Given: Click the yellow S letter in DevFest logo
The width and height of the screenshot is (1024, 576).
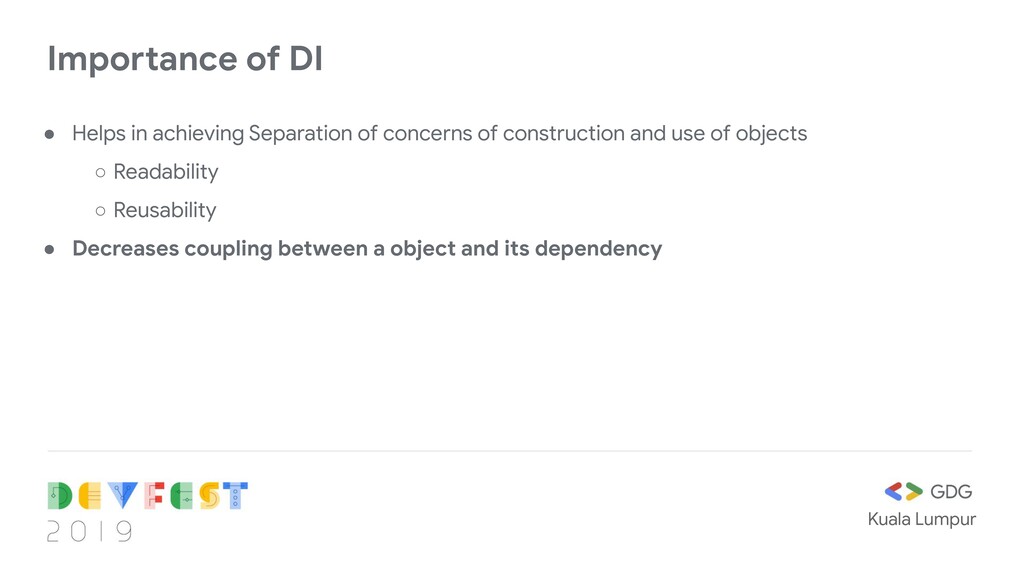Looking at the screenshot, I should [x=209, y=496].
